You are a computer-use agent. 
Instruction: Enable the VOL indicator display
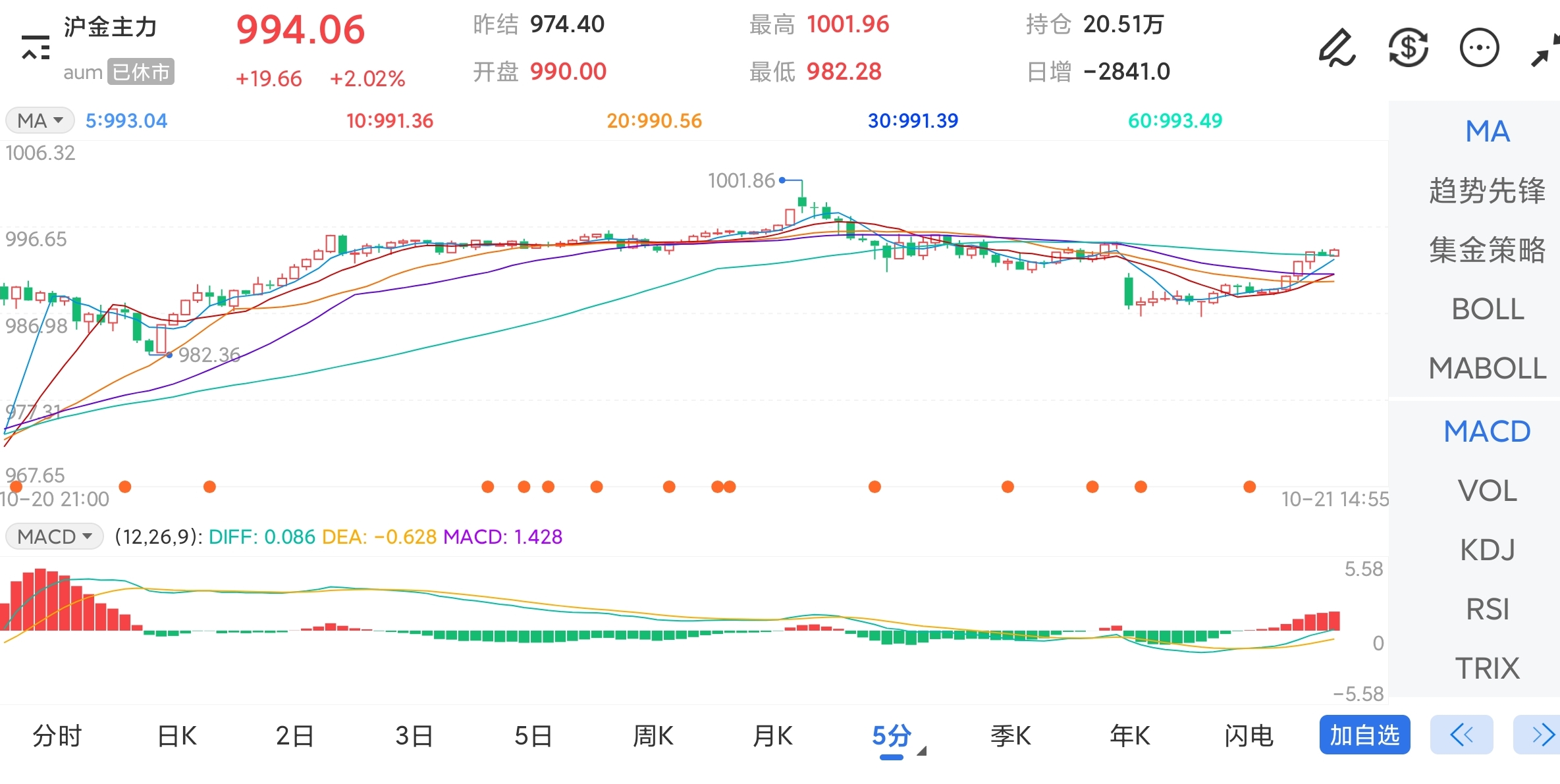point(1488,490)
